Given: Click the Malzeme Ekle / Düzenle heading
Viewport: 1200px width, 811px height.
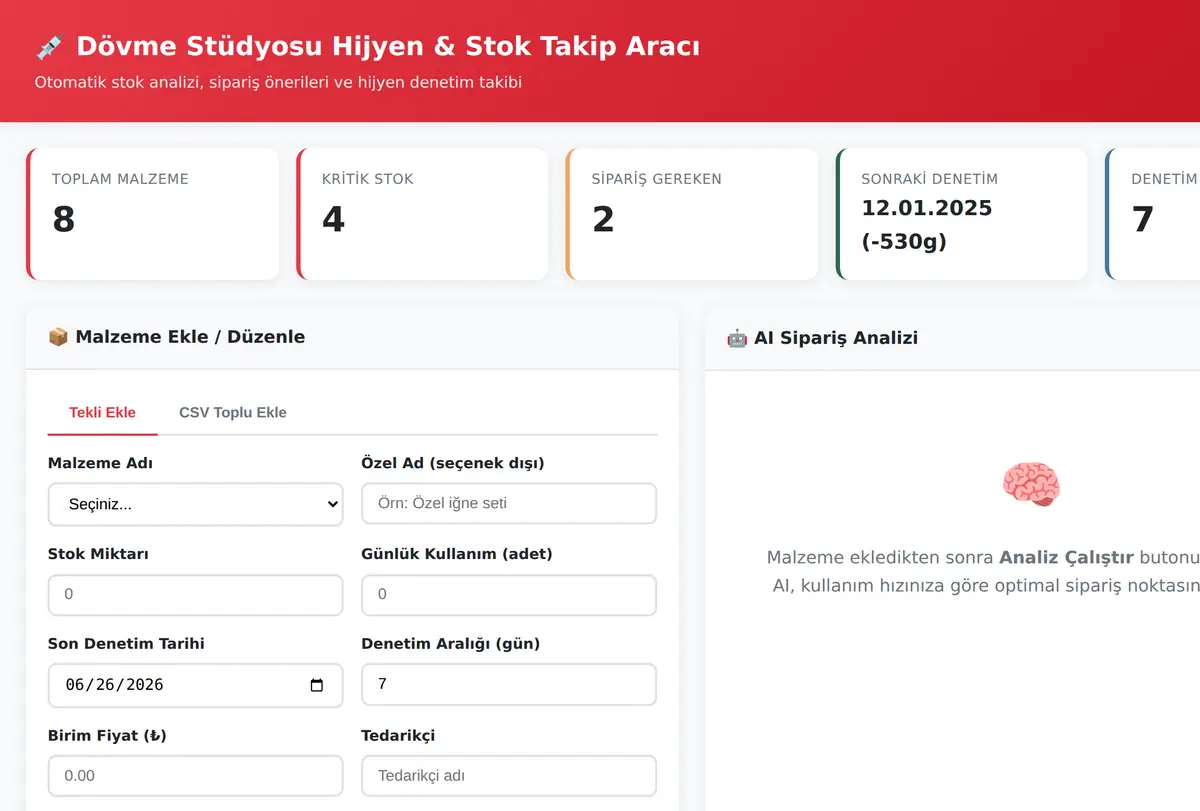Looking at the screenshot, I should pyautogui.click(x=176, y=337).
